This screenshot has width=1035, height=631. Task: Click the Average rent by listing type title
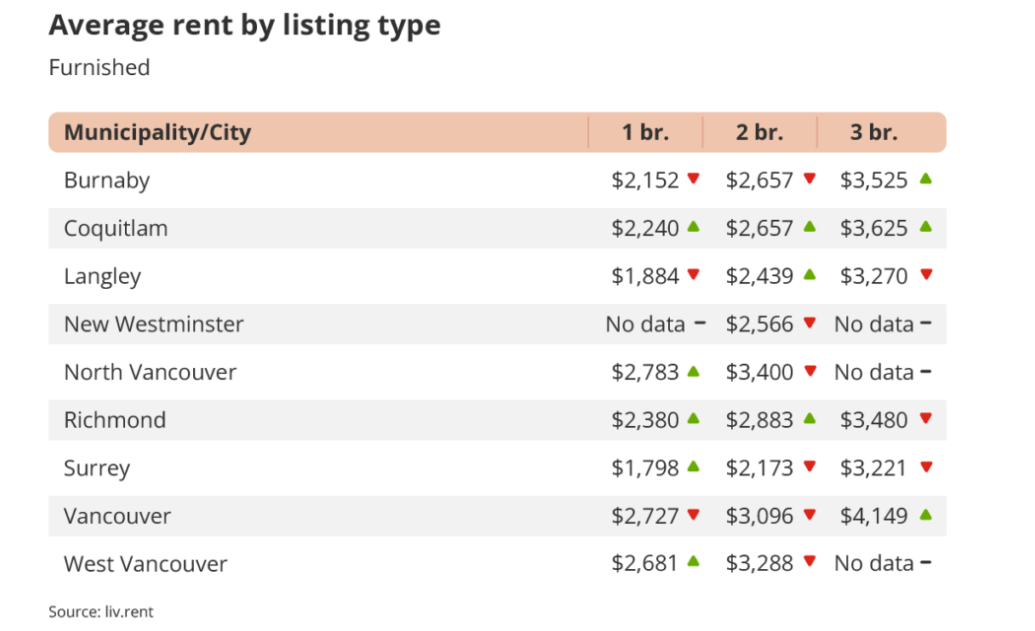tap(244, 25)
